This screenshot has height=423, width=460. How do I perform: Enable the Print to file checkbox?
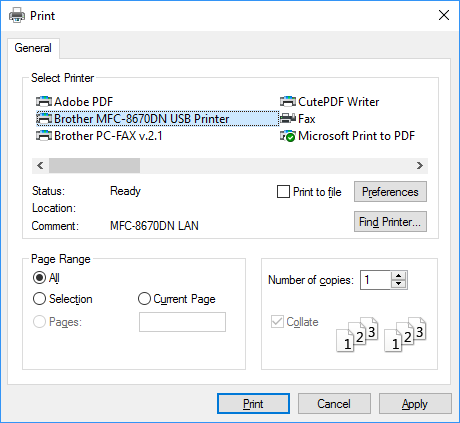tap(283, 192)
